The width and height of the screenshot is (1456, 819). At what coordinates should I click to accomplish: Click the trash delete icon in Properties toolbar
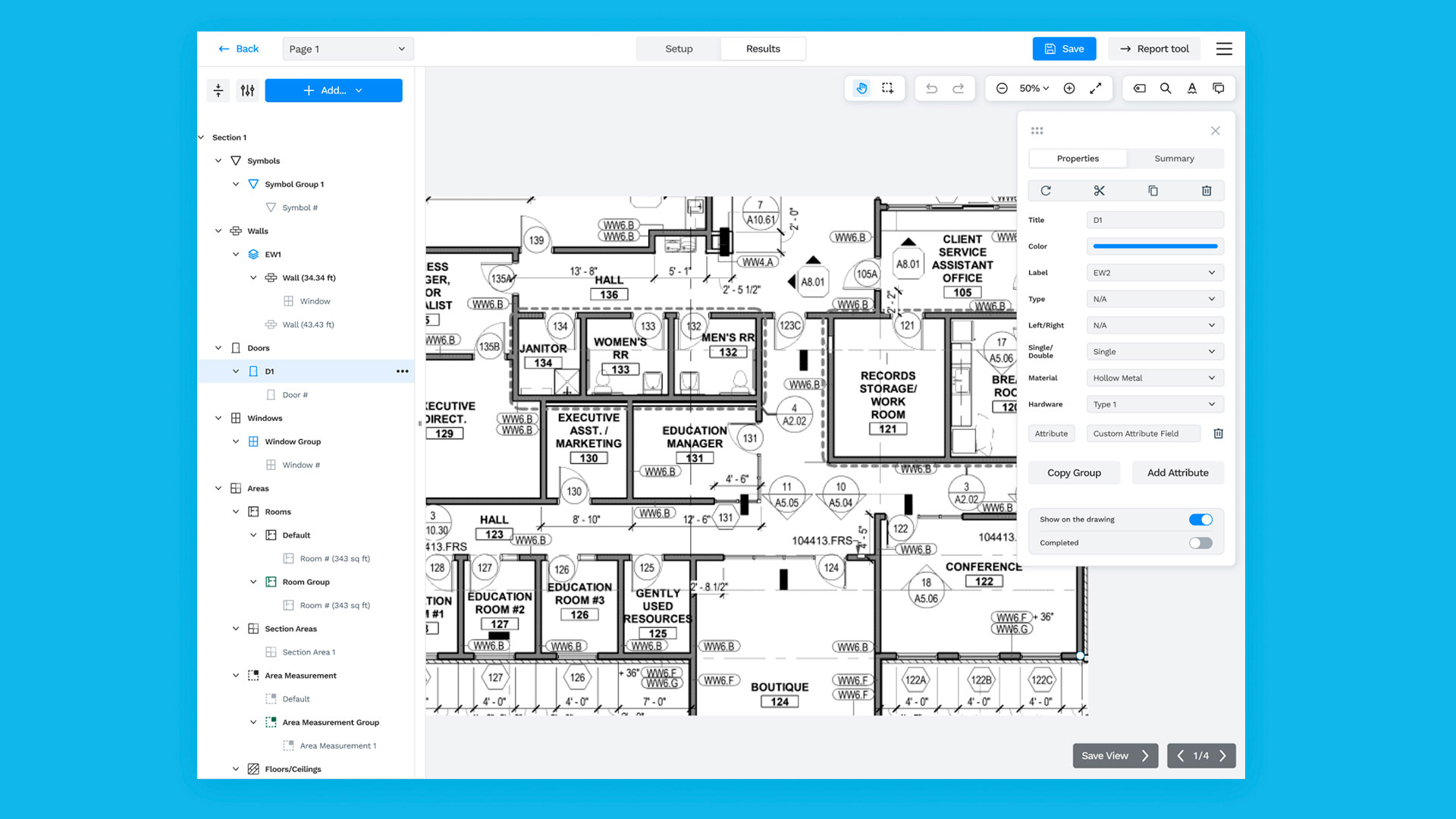pyautogui.click(x=1207, y=191)
